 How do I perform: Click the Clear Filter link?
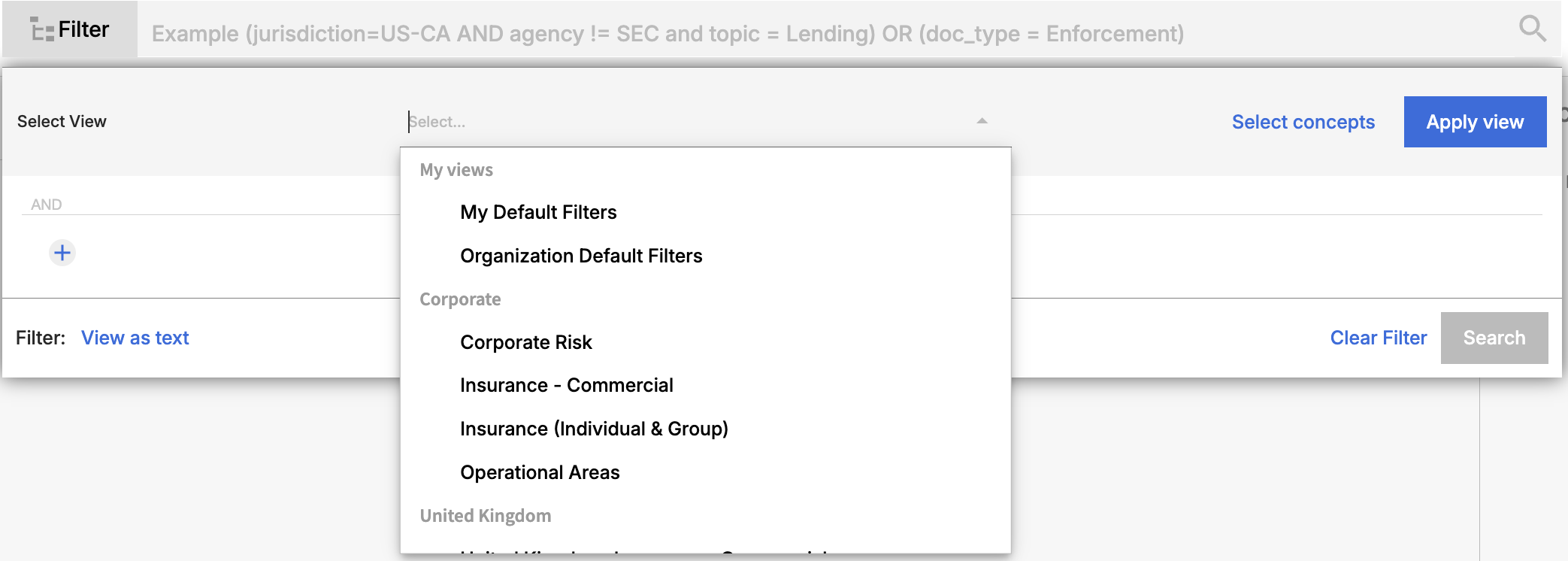tap(1378, 338)
